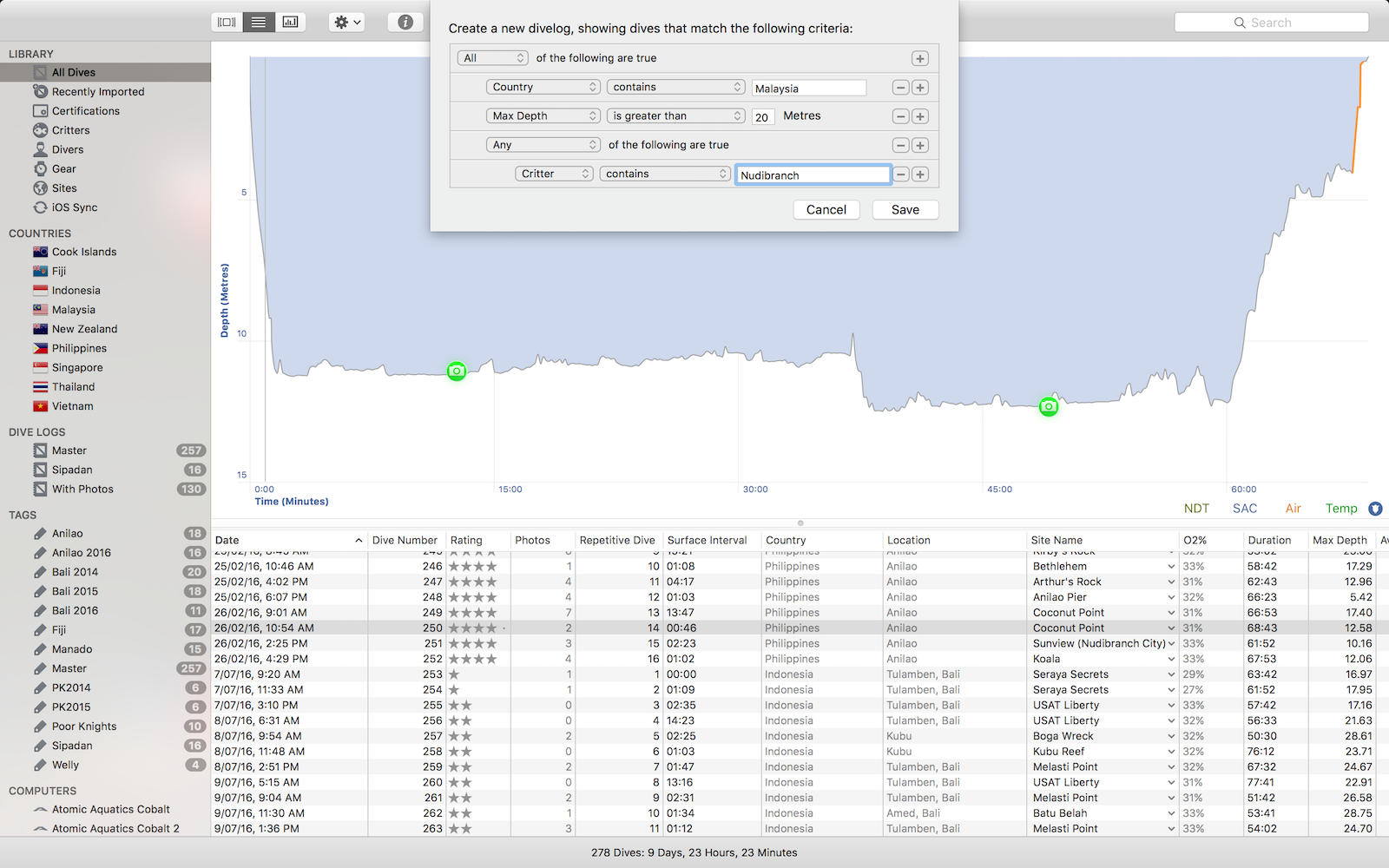Switch to the cover flow view
The height and width of the screenshot is (868, 1389).
(227, 22)
